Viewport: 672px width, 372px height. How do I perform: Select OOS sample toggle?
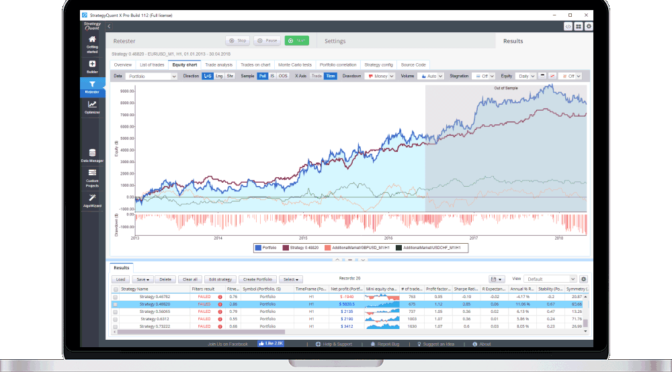point(283,76)
